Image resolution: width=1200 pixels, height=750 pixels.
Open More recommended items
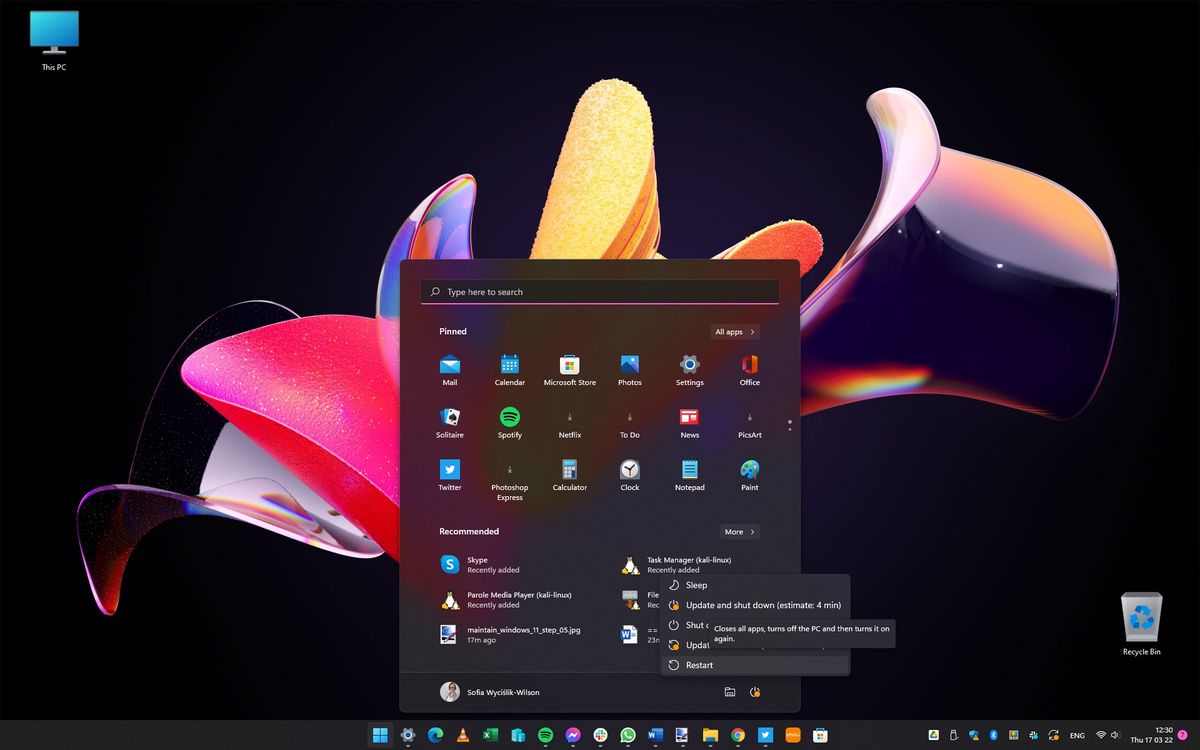pos(739,531)
